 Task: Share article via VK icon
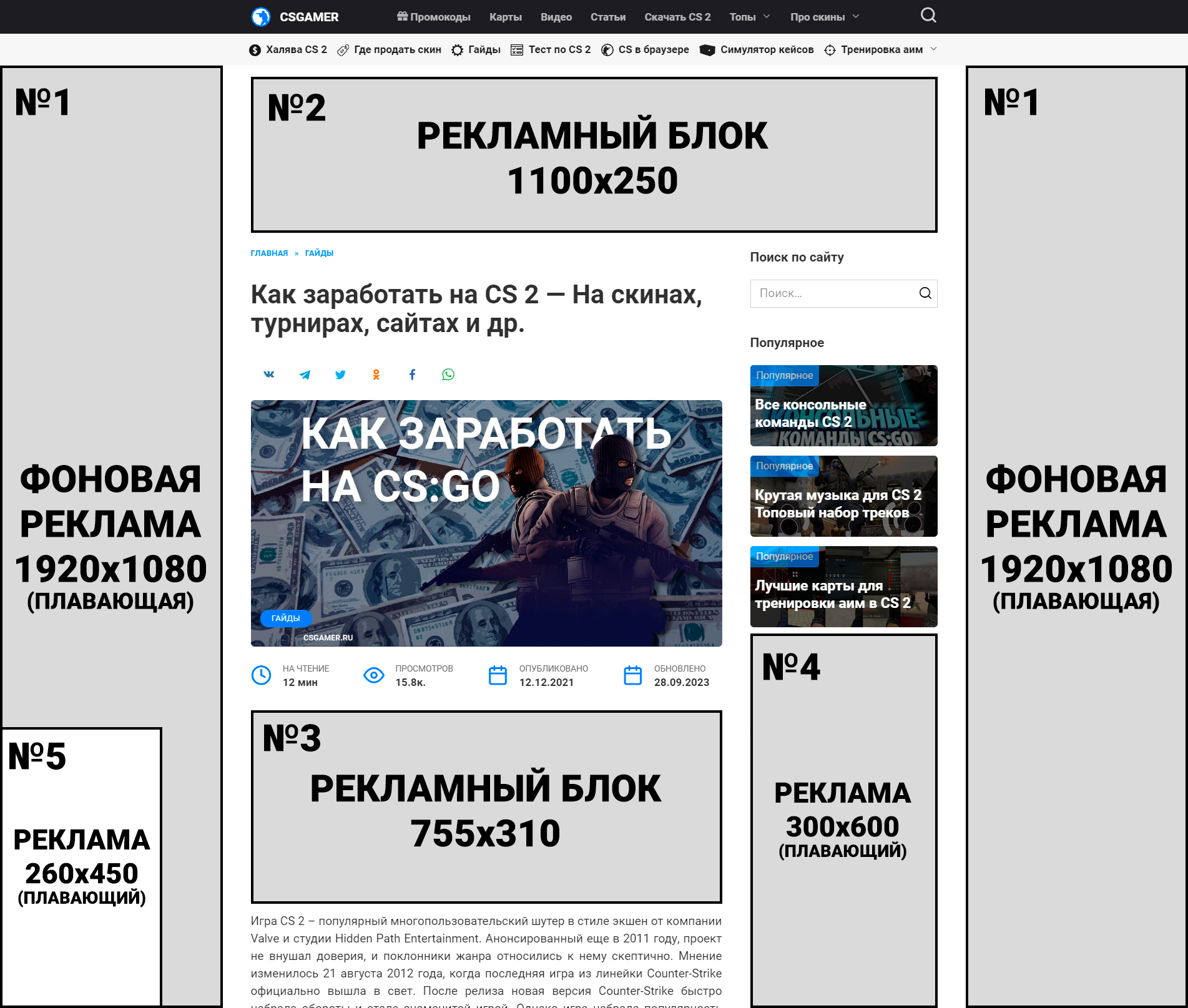coord(269,374)
